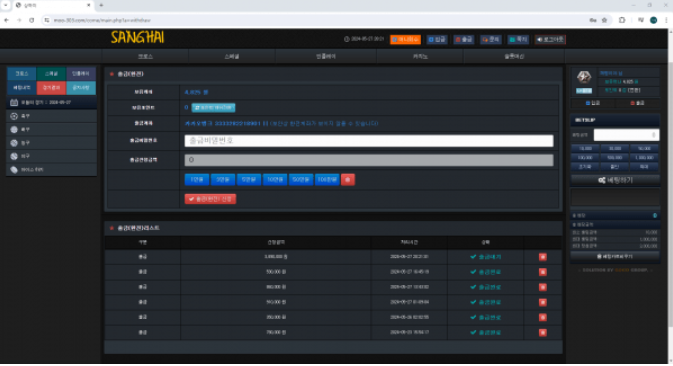Add 100만원 to withdrawal amount
673x366 pixels.
tap(327, 179)
